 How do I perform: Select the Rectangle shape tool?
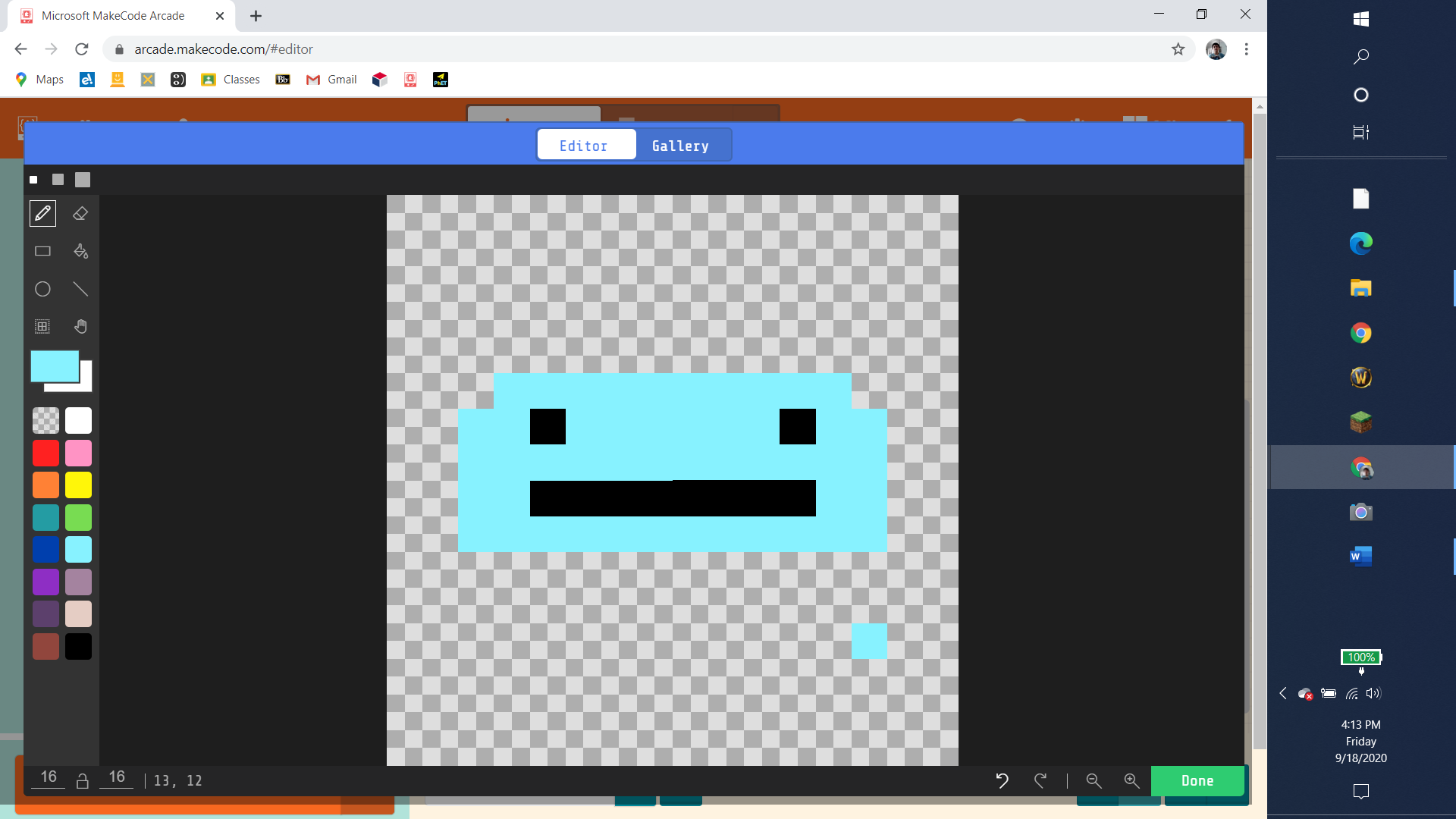(42, 251)
